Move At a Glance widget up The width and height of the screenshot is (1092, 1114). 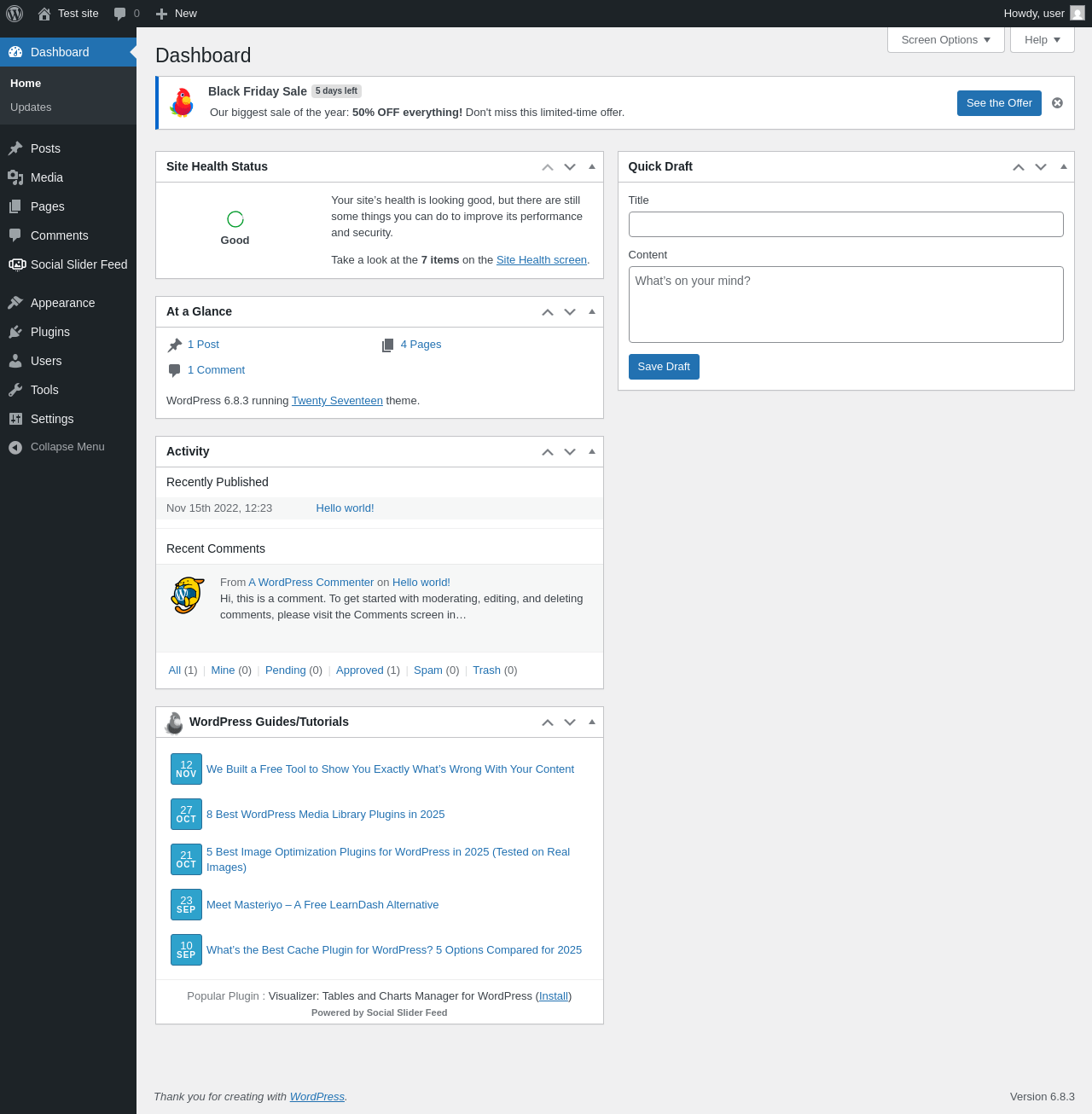pos(548,312)
